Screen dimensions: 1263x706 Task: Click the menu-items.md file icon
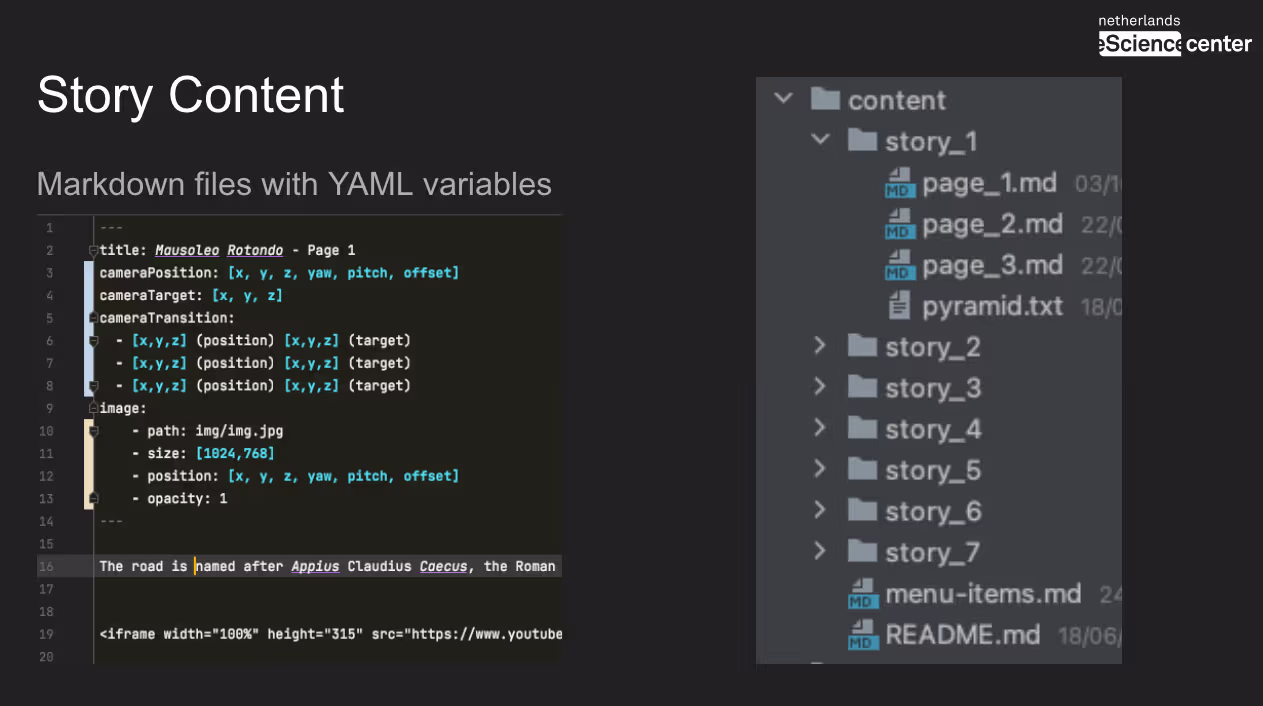[864, 594]
